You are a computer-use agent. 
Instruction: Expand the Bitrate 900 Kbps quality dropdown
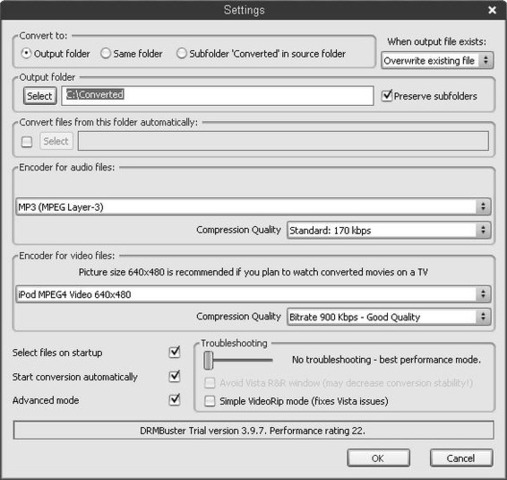[x=389, y=317]
